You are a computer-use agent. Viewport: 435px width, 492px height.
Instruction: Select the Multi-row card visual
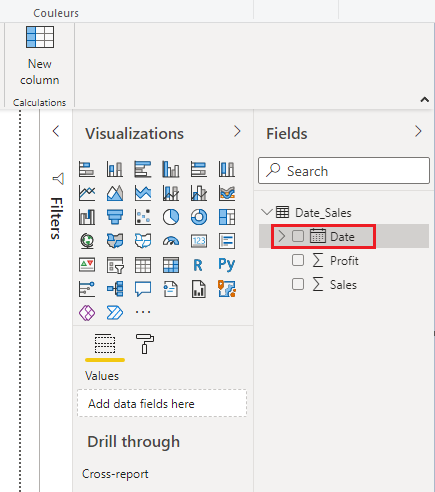tap(227, 241)
